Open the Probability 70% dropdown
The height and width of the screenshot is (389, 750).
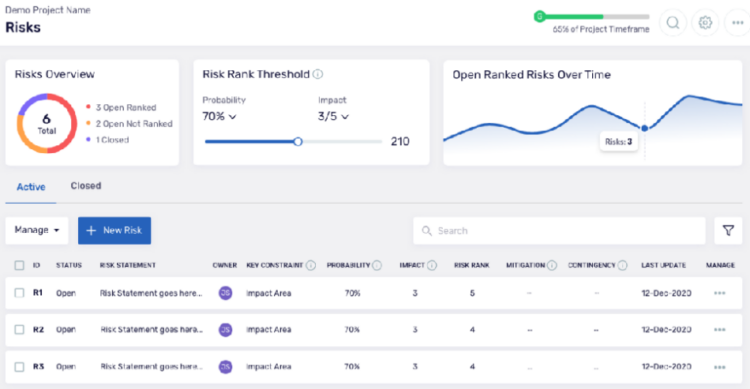click(x=219, y=116)
